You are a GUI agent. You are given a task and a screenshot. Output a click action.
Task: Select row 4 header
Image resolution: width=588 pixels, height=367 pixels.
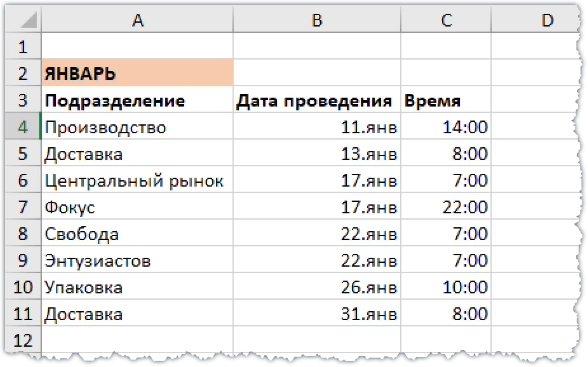pos(22,127)
